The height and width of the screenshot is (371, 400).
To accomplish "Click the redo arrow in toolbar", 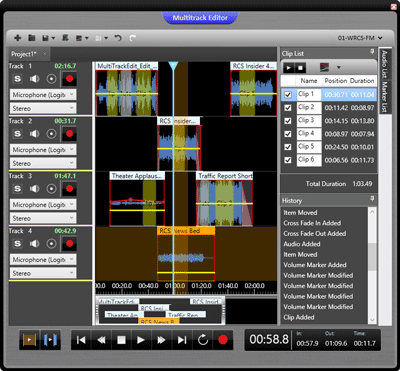I will tap(132, 38).
